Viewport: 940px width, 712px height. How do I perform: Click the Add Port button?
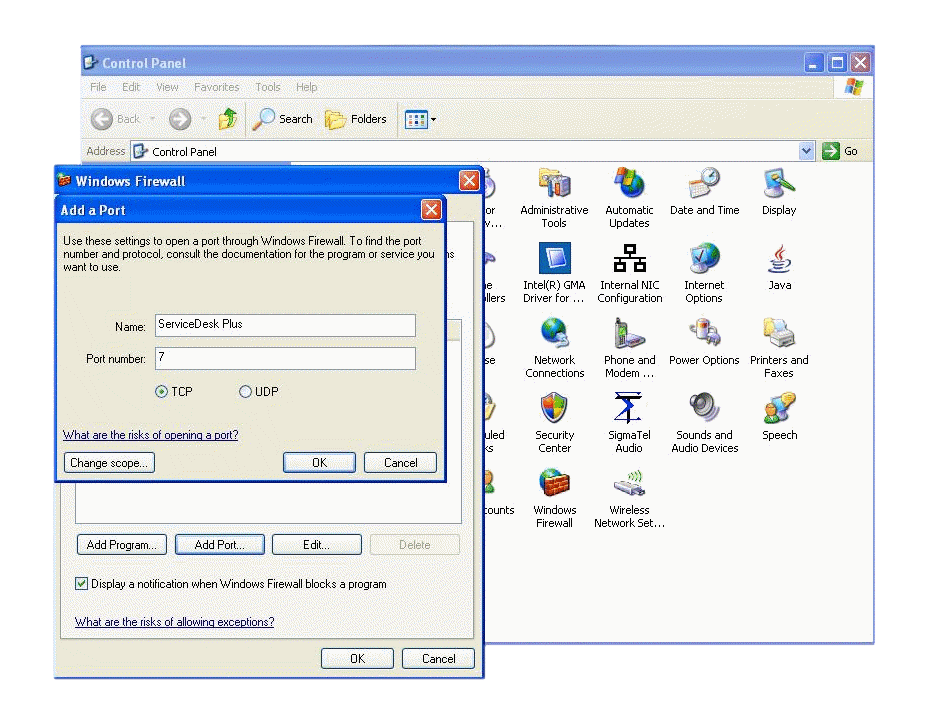click(x=219, y=544)
